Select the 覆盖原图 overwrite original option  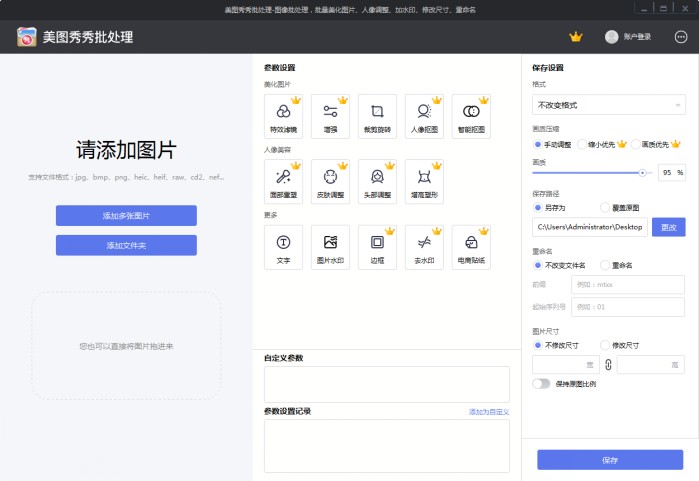coord(604,208)
